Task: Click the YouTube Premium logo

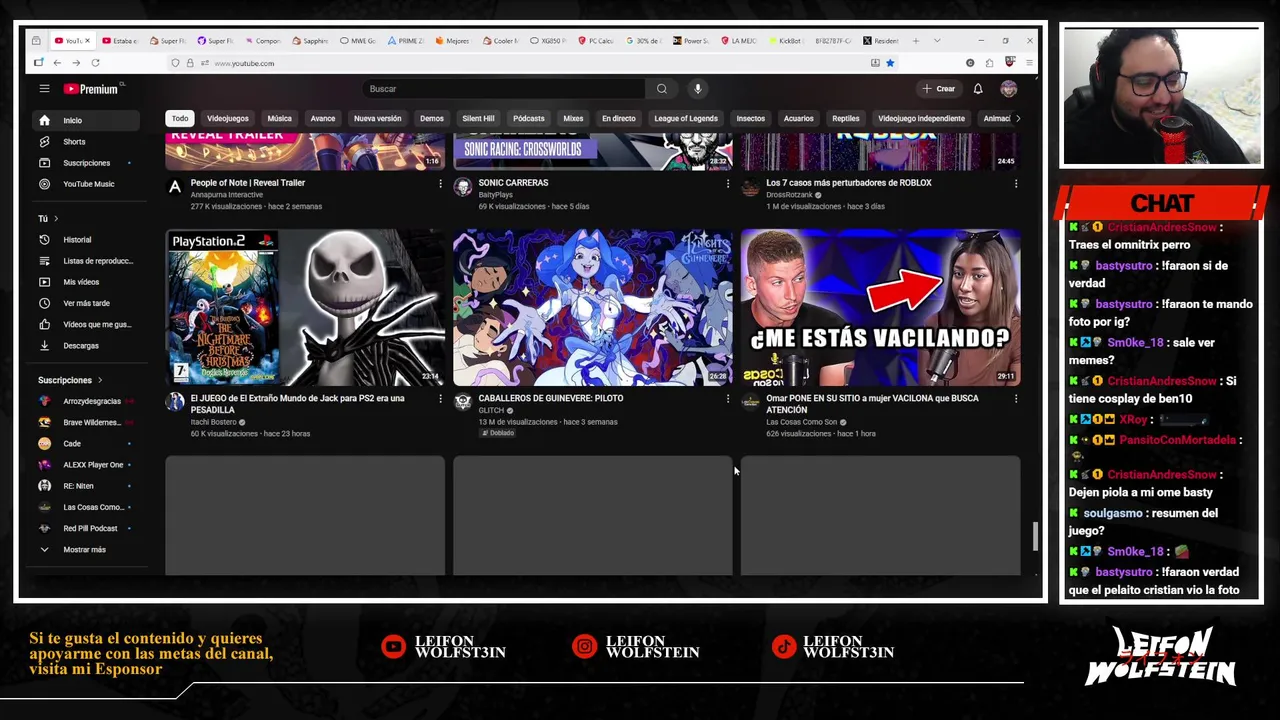Action: [91, 89]
